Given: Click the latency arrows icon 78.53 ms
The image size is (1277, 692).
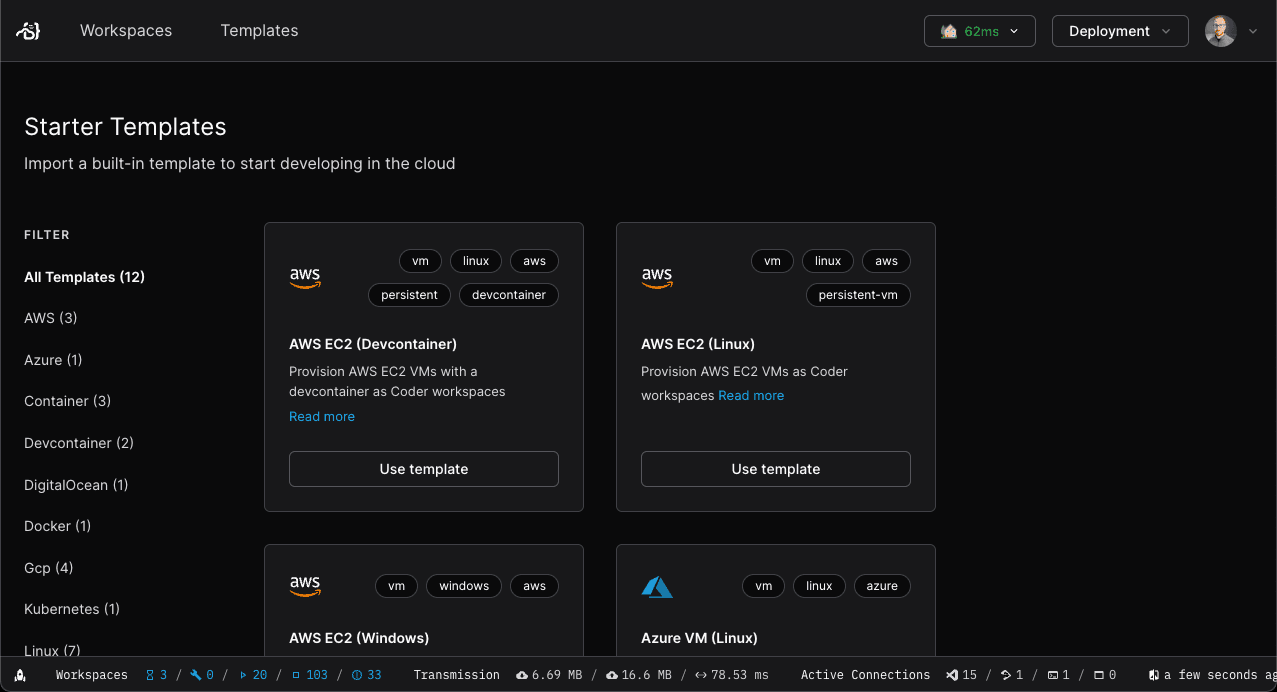Looking at the screenshot, I should [701, 675].
